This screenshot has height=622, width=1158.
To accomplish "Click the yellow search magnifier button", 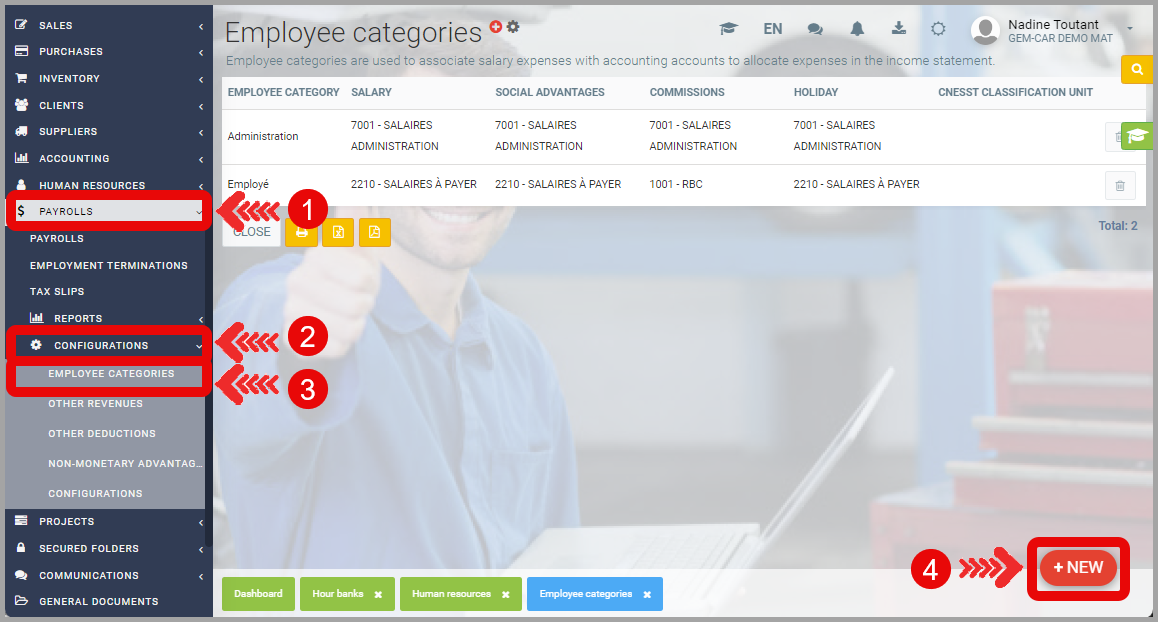I will pyautogui.click(x=1137, y=70).
